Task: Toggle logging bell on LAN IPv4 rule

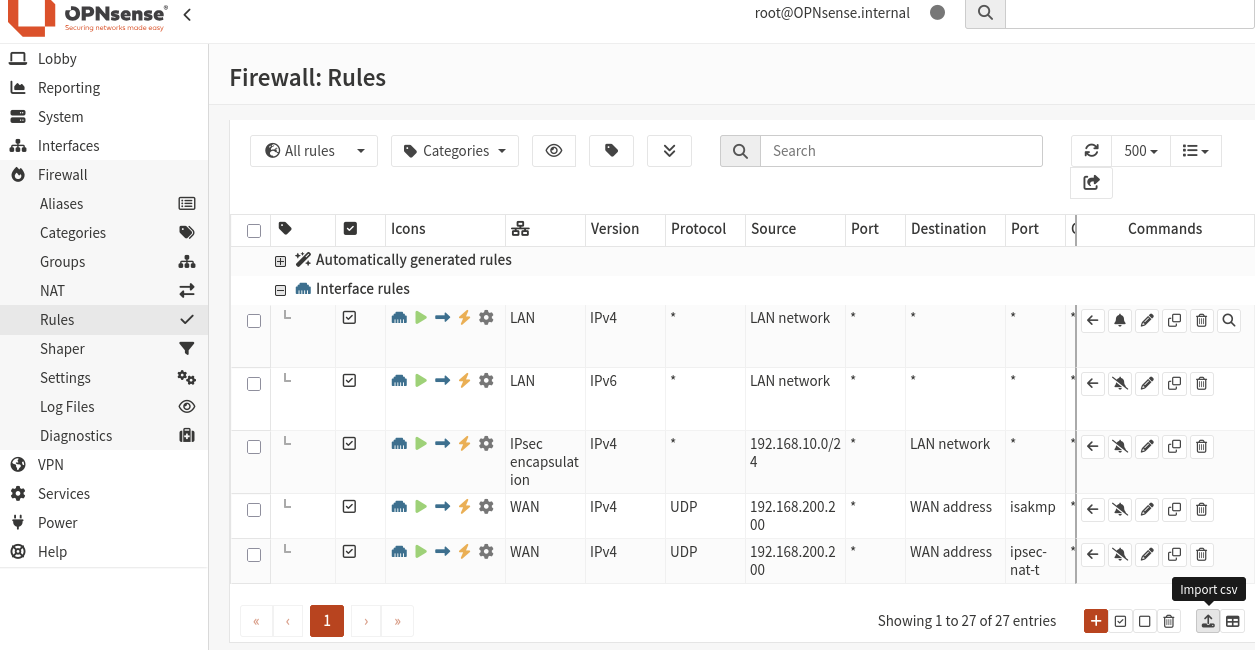Action: click(1120, 321)
